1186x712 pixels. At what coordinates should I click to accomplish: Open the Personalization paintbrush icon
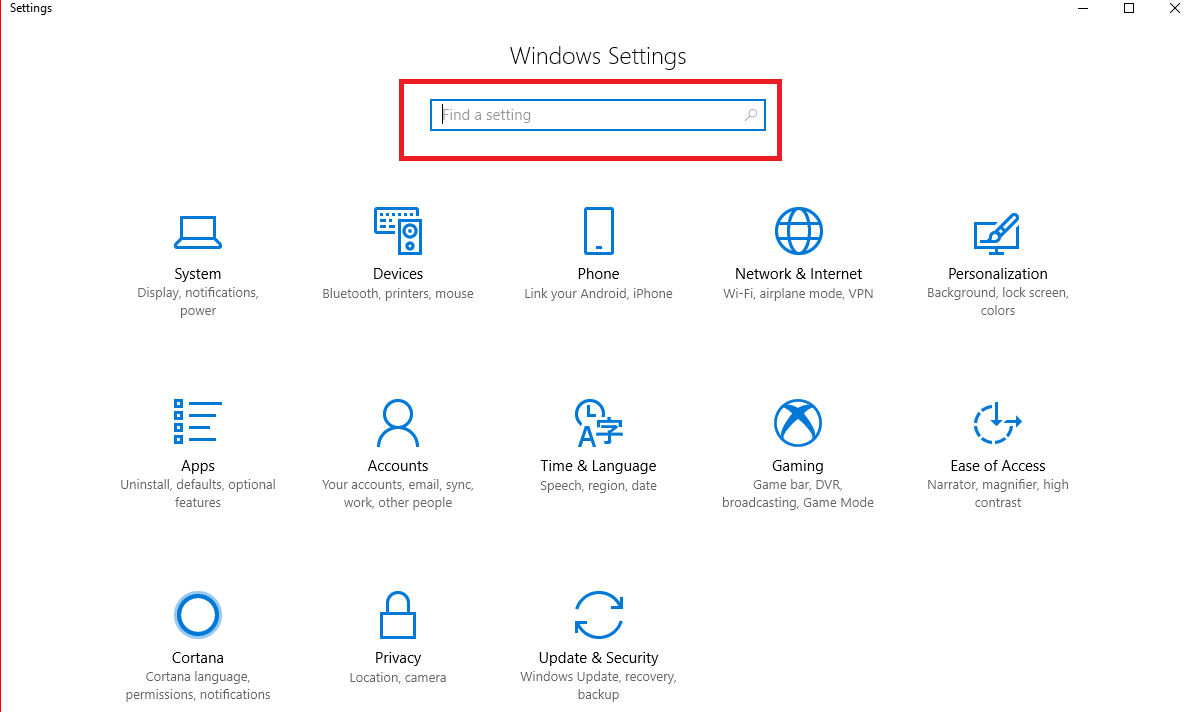(997, 233)
